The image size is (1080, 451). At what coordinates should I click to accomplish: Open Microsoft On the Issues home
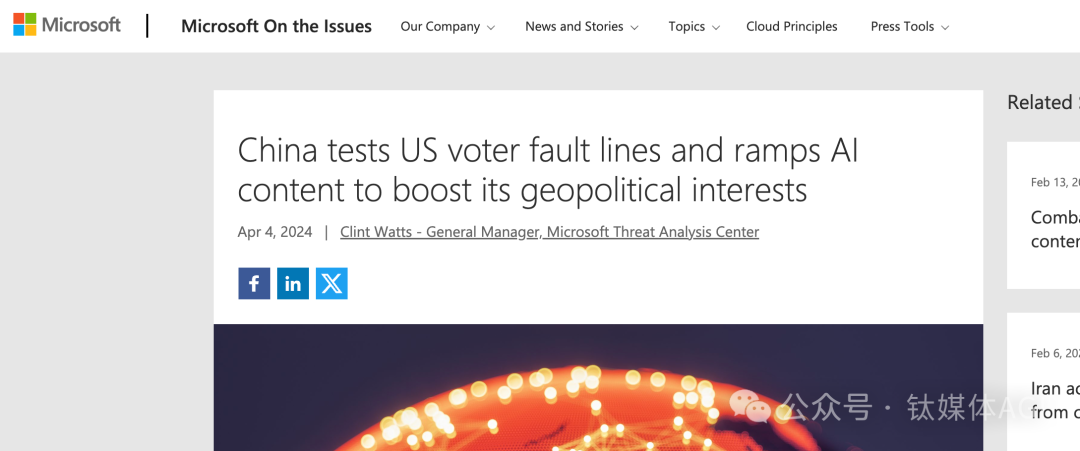coord(276,27)
